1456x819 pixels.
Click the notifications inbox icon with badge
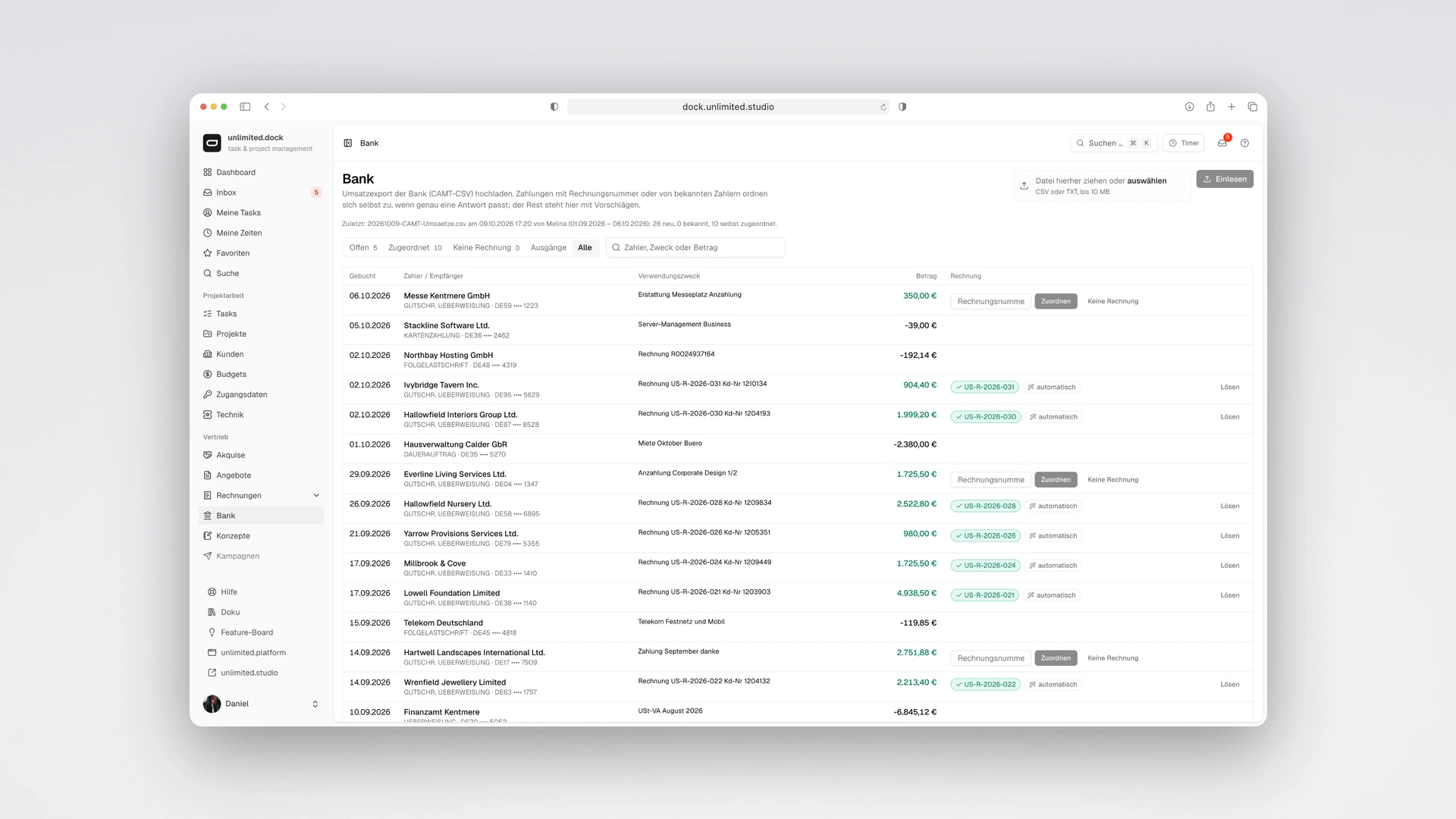click(1222, 143)
